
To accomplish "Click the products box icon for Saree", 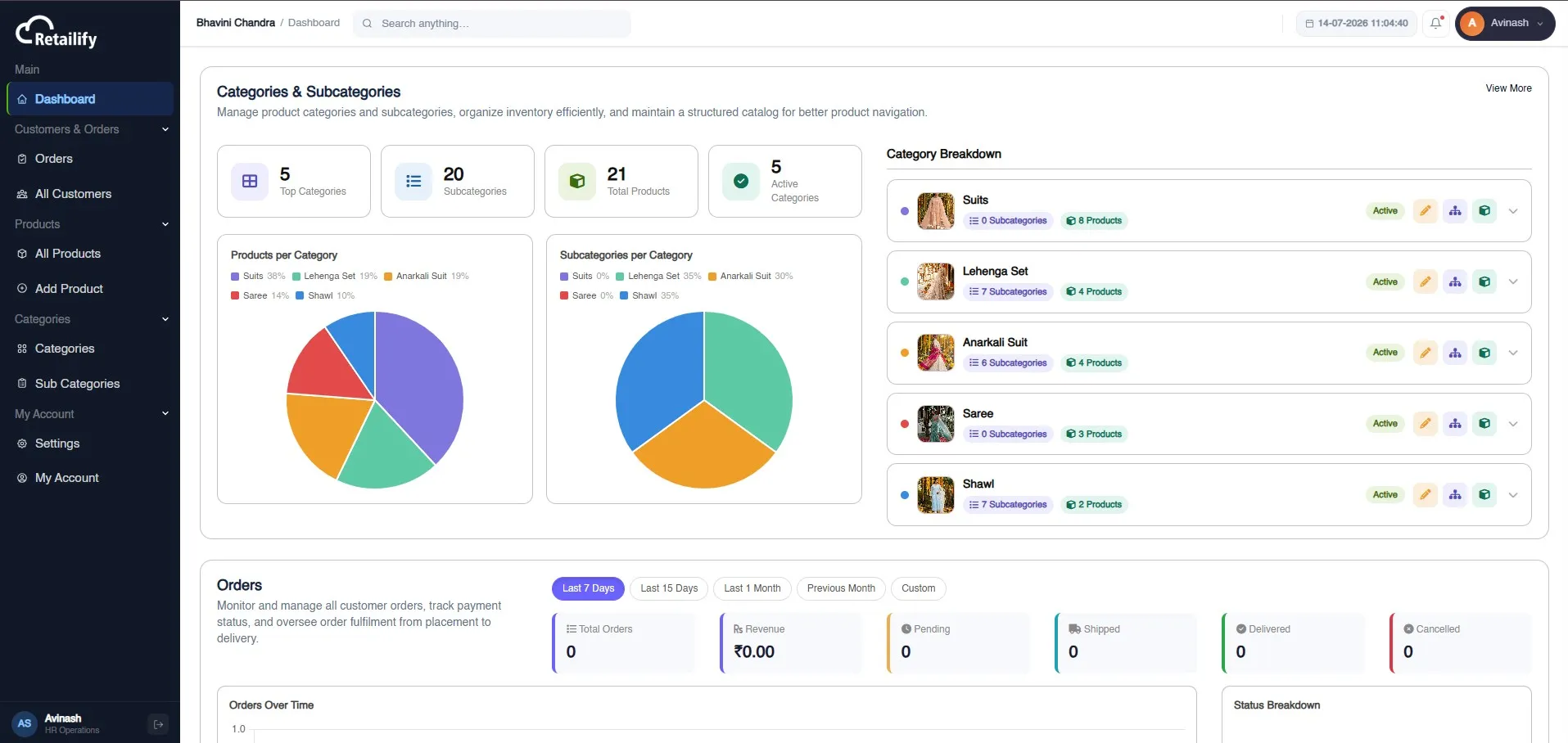I will point(1484,423).
